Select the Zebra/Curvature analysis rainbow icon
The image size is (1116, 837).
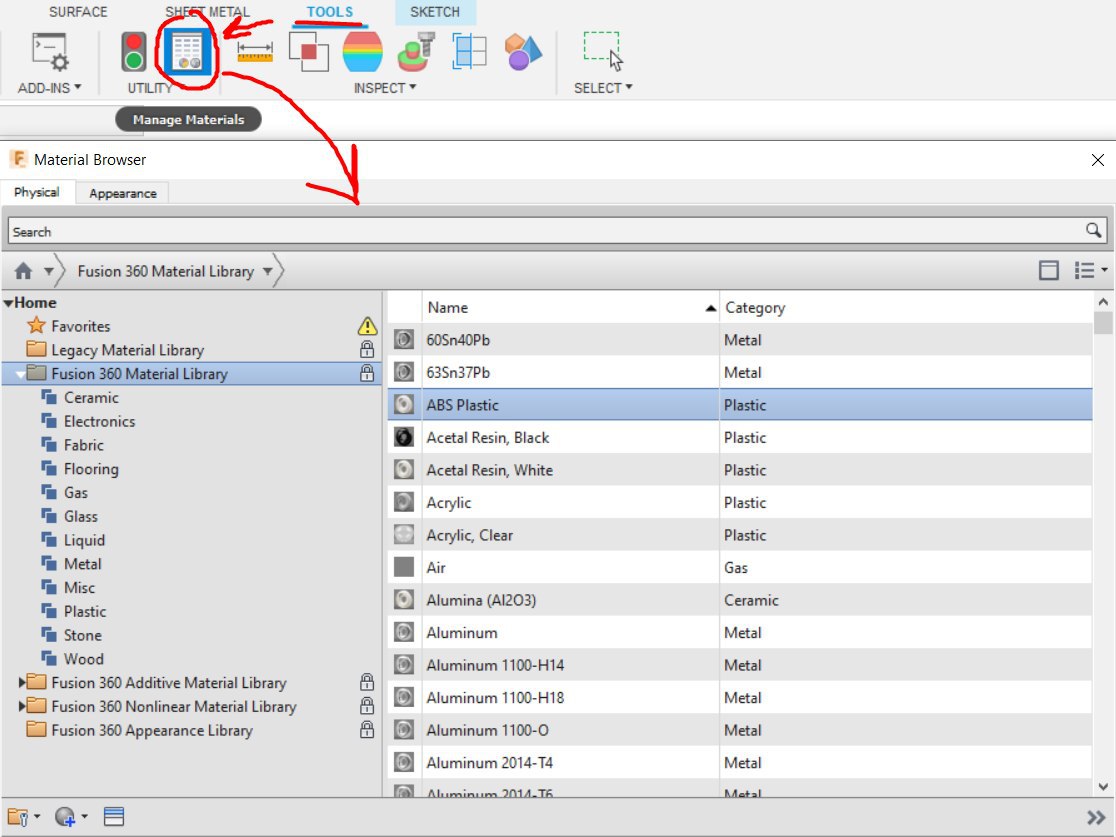pos(362,52)
